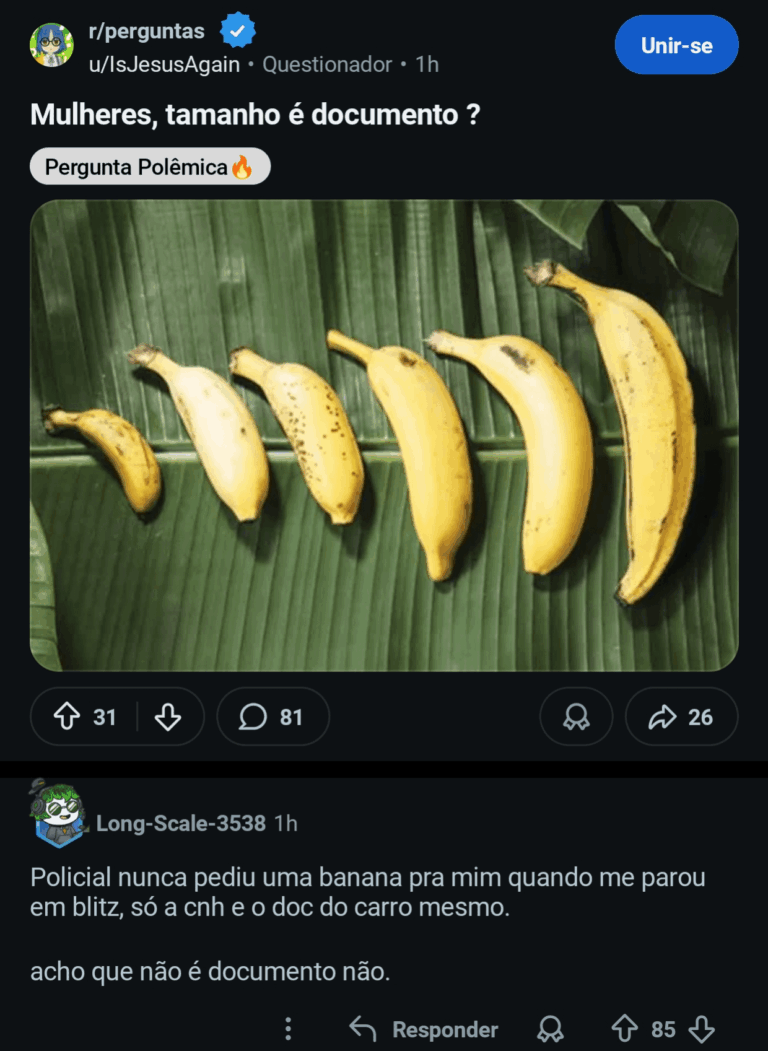Downvote Long-Scale-3538's comment
Viewport: 768px width, 1051px height.
click(x=702, y=1029)
